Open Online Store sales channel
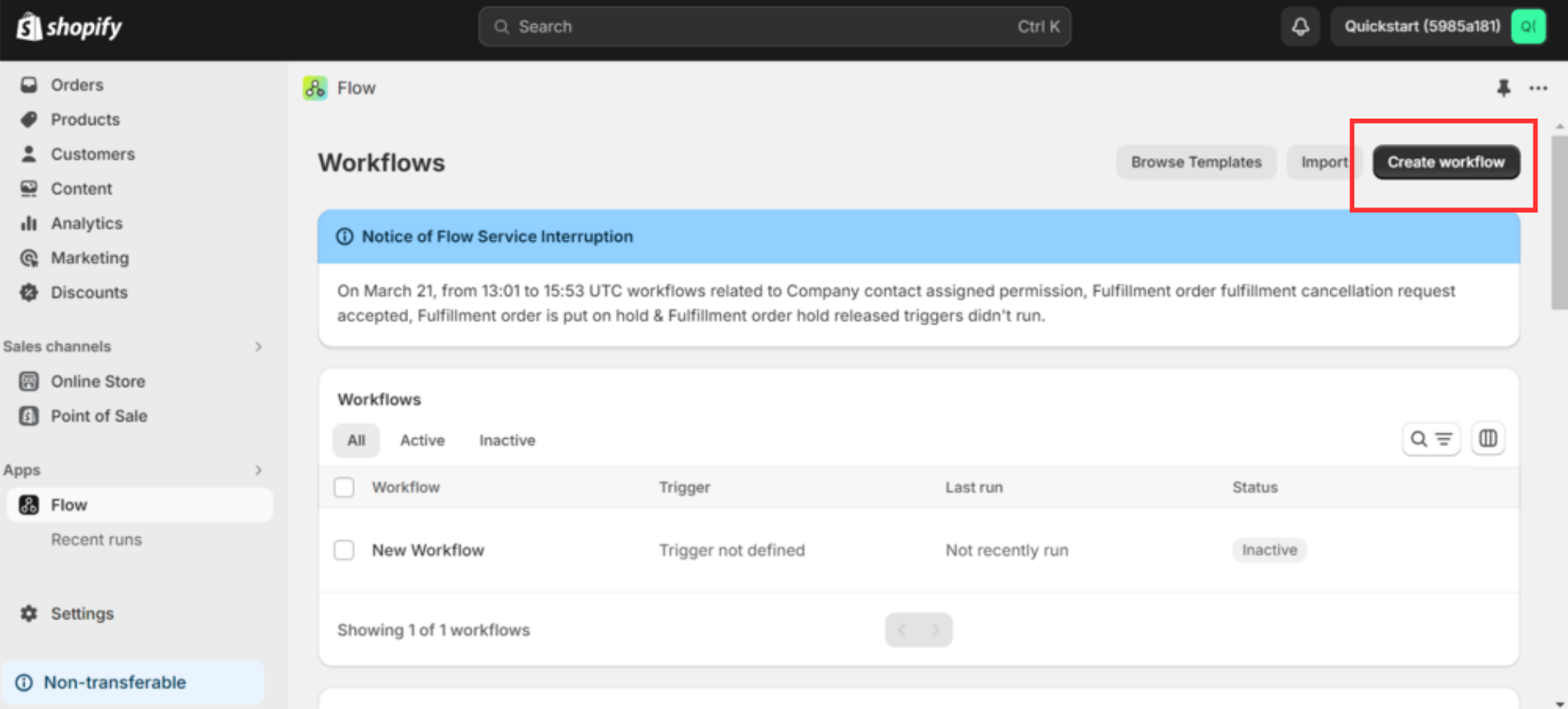Screen dimensions: 1568x709 click(x=98, y=381)
